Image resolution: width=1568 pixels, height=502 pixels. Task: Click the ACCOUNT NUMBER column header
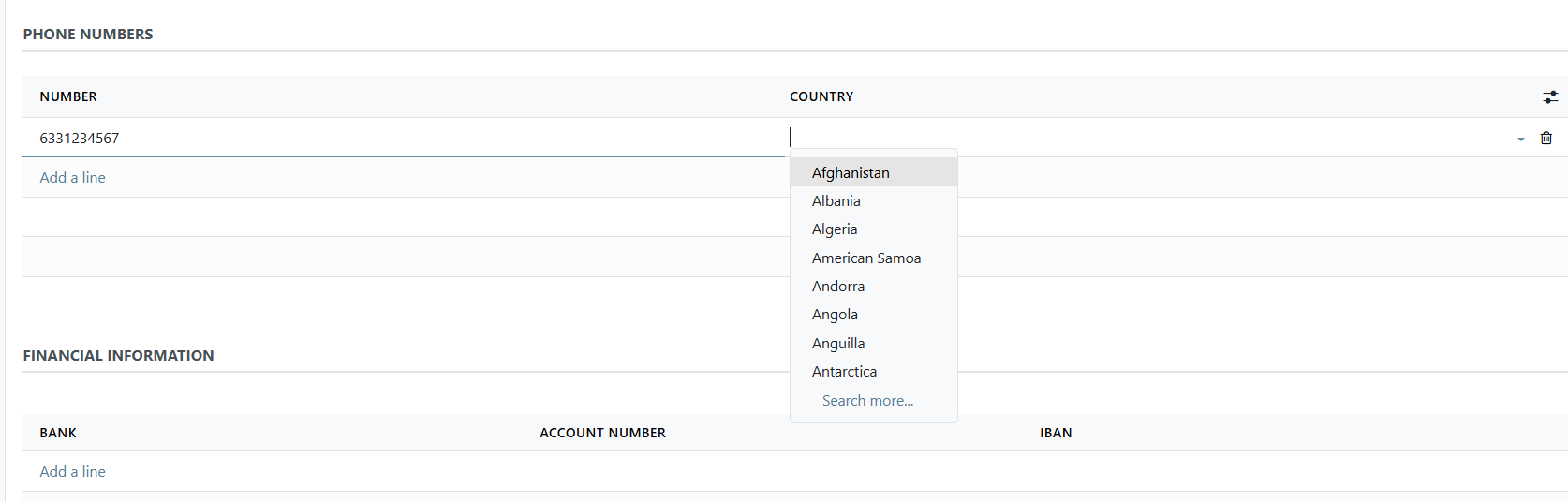click(x=602, y=433)
